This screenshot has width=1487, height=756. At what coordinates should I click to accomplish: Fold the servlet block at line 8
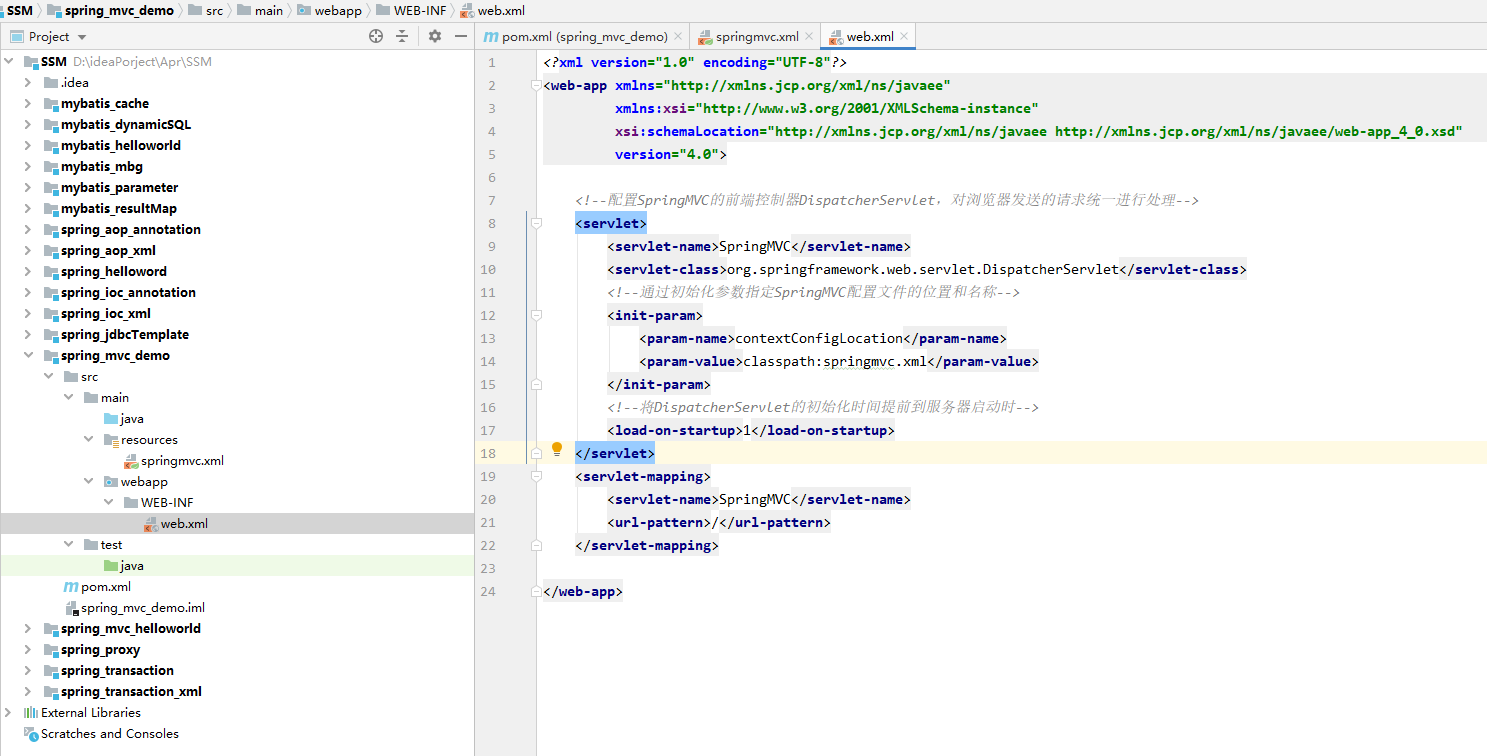[537, 224]
